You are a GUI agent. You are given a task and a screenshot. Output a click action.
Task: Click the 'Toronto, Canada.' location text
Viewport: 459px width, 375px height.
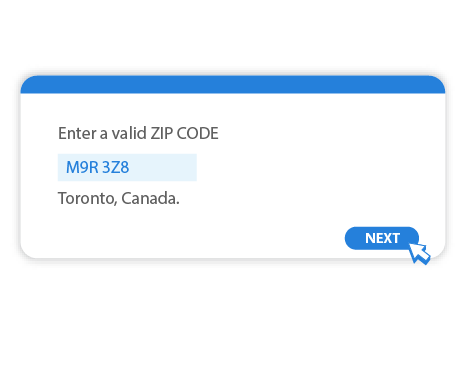point(119,198)
